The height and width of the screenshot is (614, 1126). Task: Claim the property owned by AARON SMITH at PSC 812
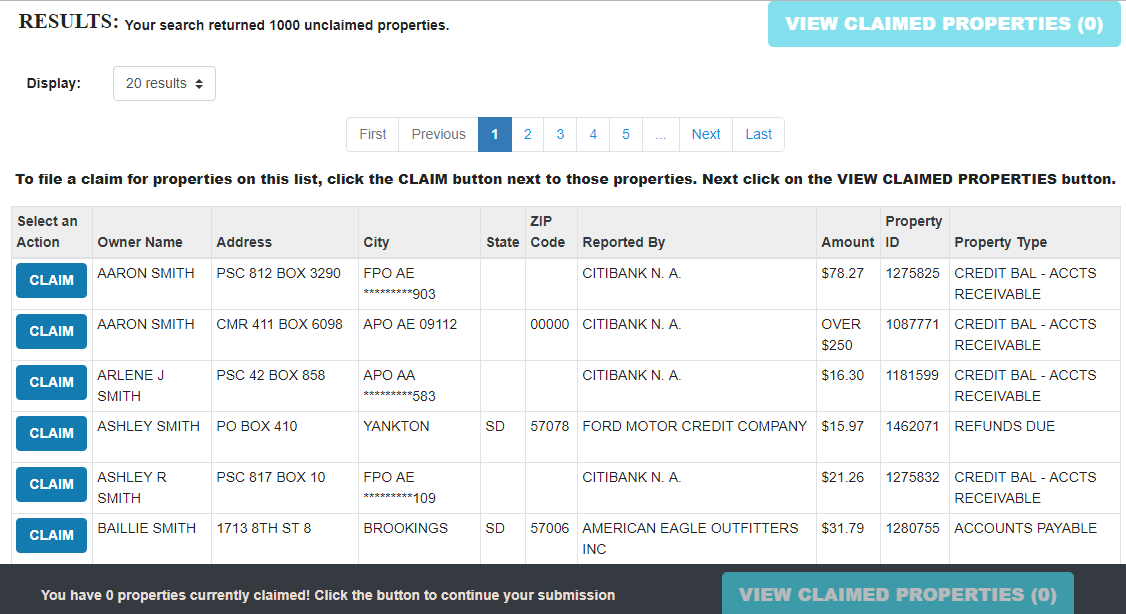point(51,280)
